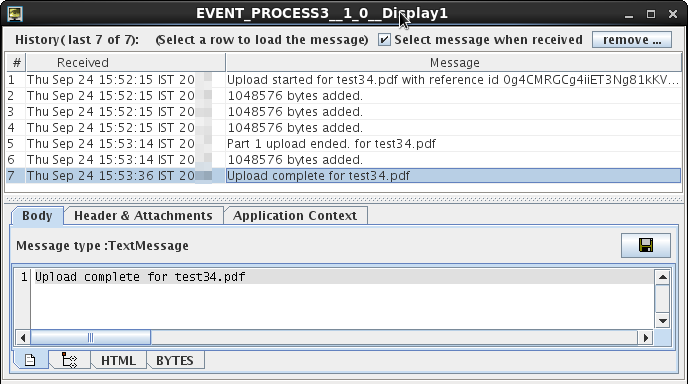Viewport: 688px width, 384px height.
Task: Open the Application Context tab
Action: point(295,215)
